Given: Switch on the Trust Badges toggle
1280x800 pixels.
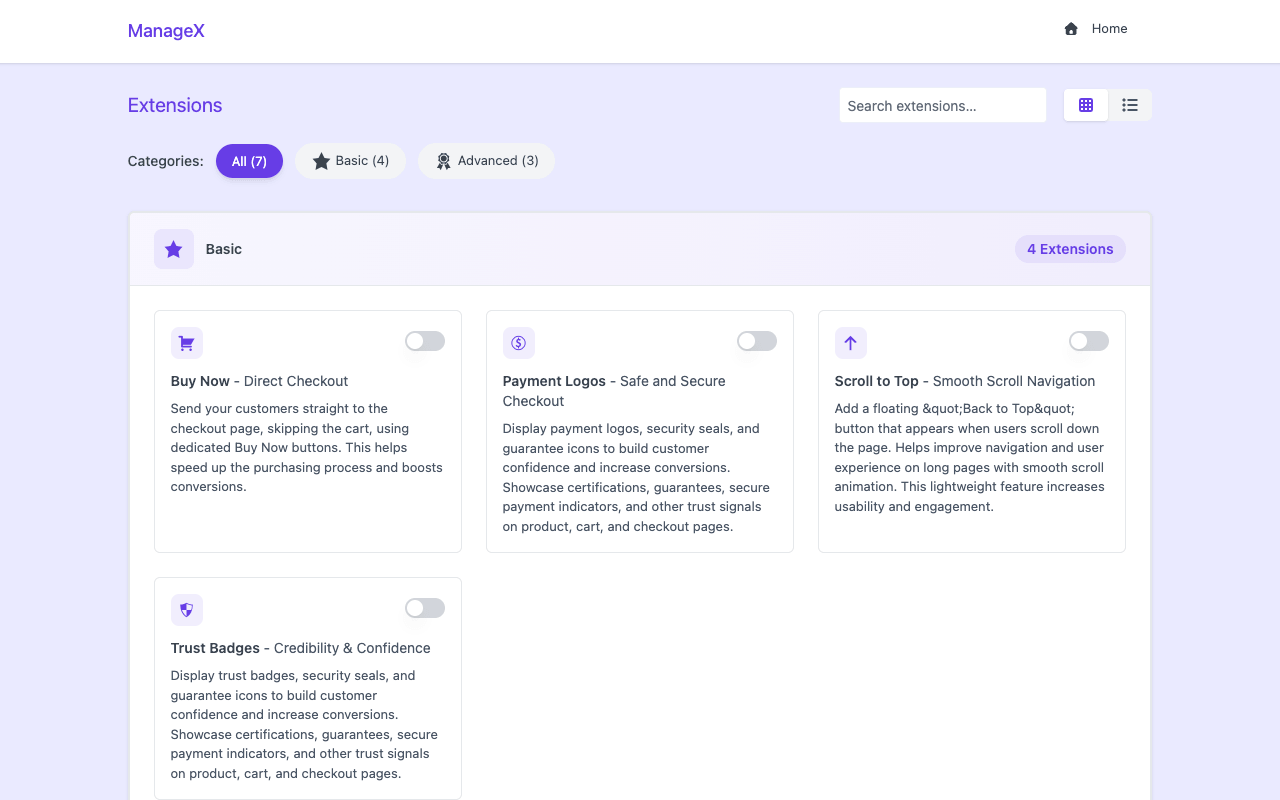Looking at the screenshot, I should [x=425, y=608].
